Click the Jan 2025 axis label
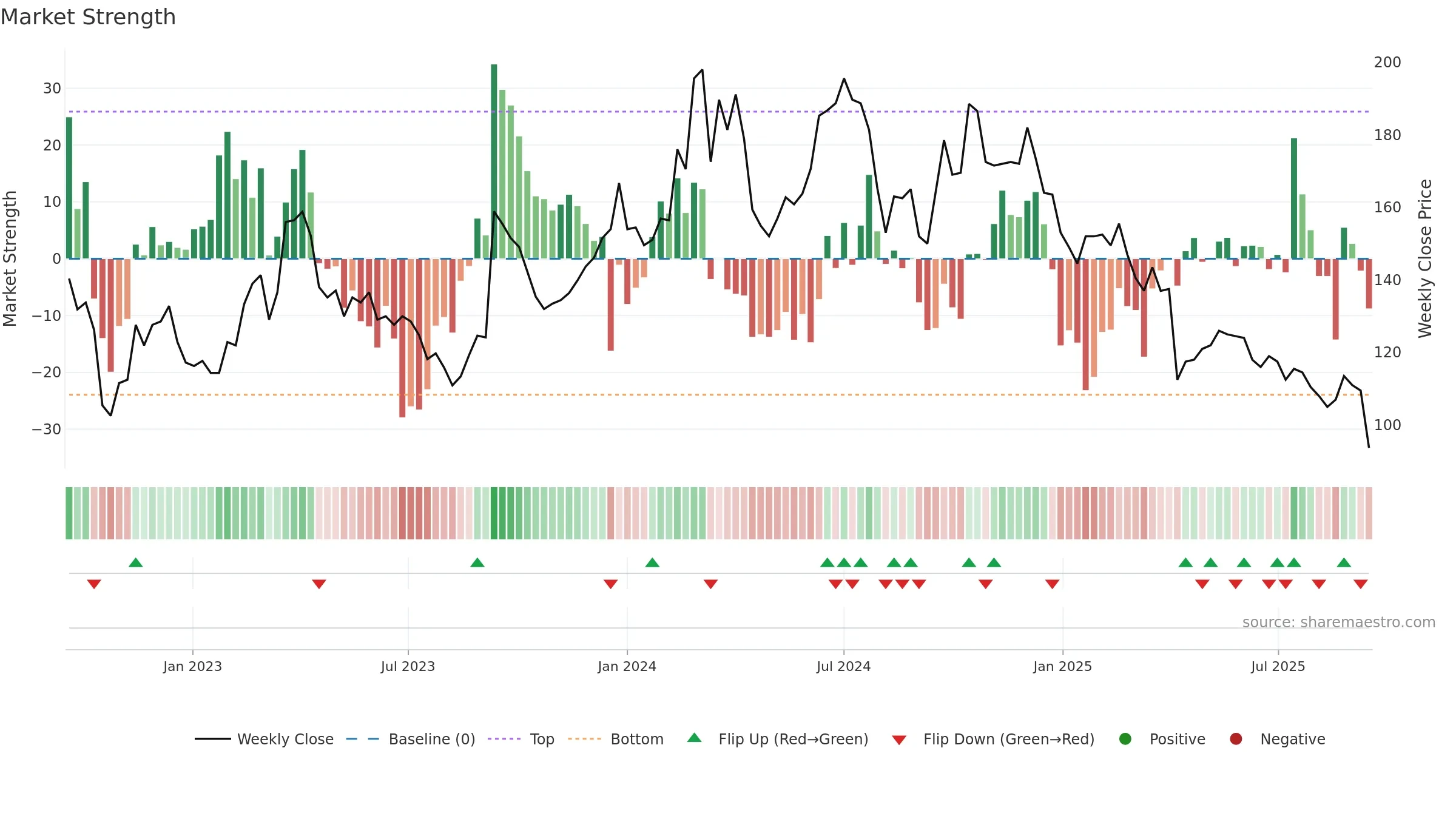The width and height of the screenshot is (1456, 819). pos(1062,666)
